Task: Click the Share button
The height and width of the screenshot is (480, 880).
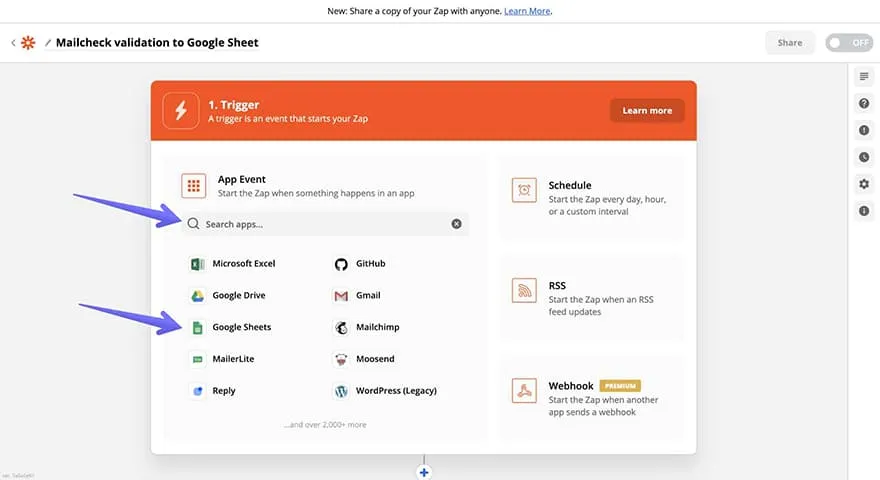Action: (789, 43)
